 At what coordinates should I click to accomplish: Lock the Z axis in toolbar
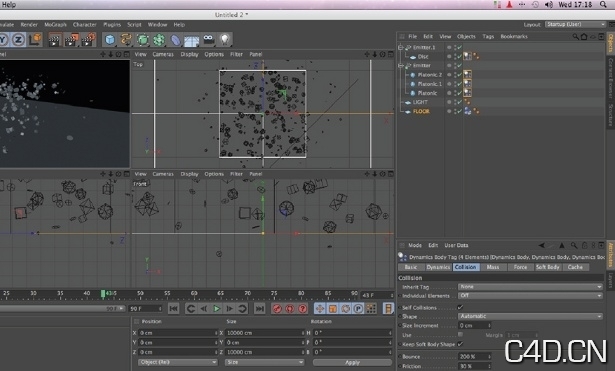click(18, 40)
